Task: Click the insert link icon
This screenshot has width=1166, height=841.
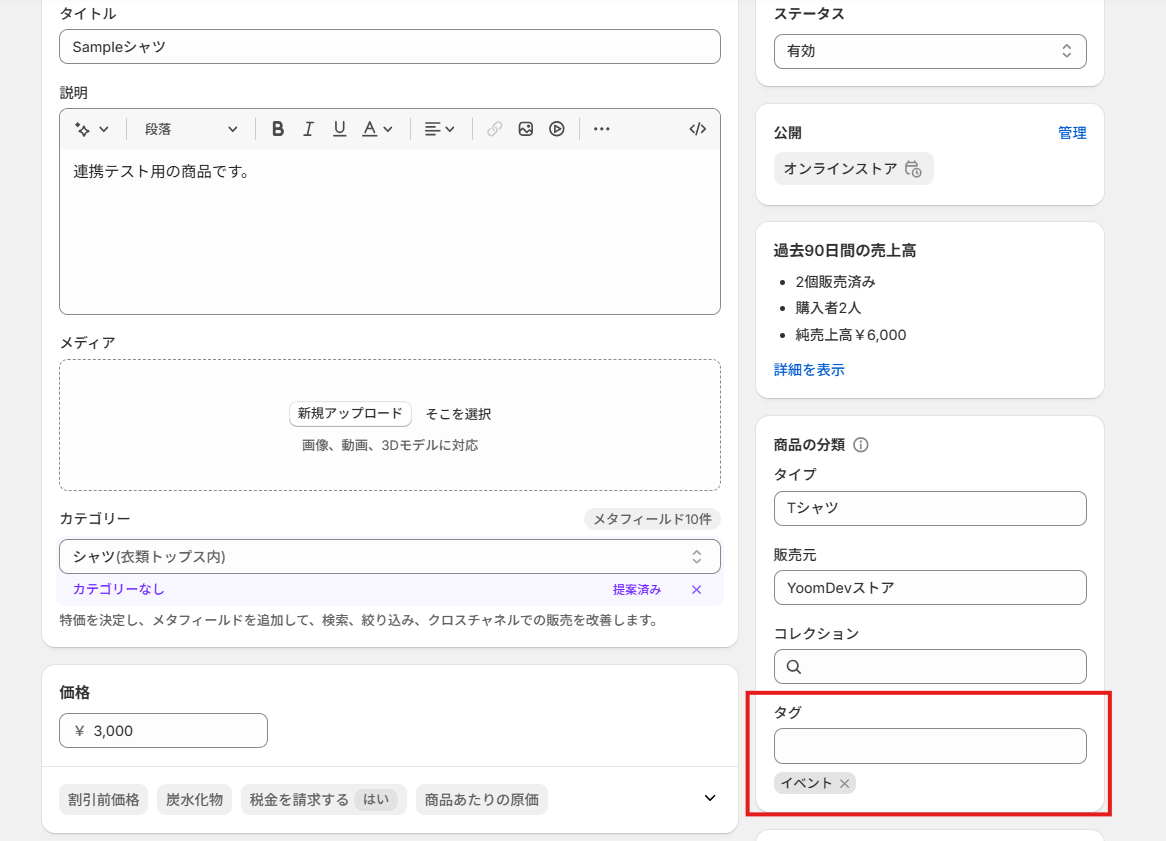Action: [x=495, y=129]
